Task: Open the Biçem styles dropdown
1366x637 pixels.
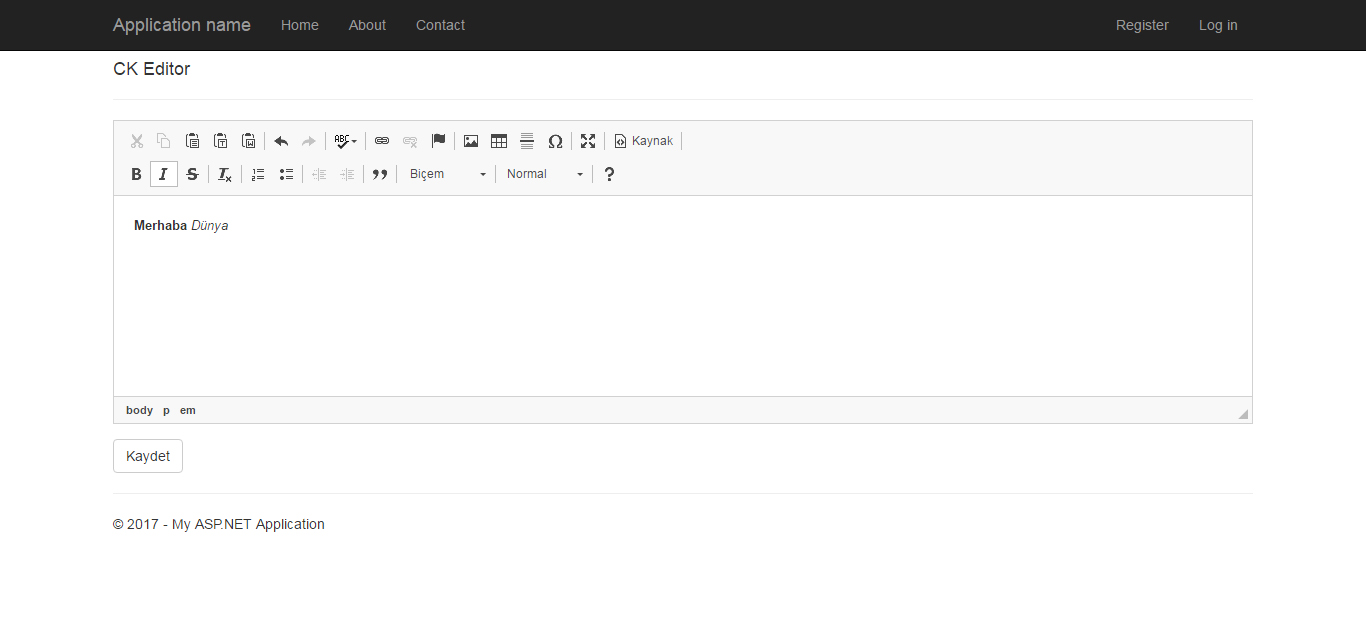Action: 447,174
